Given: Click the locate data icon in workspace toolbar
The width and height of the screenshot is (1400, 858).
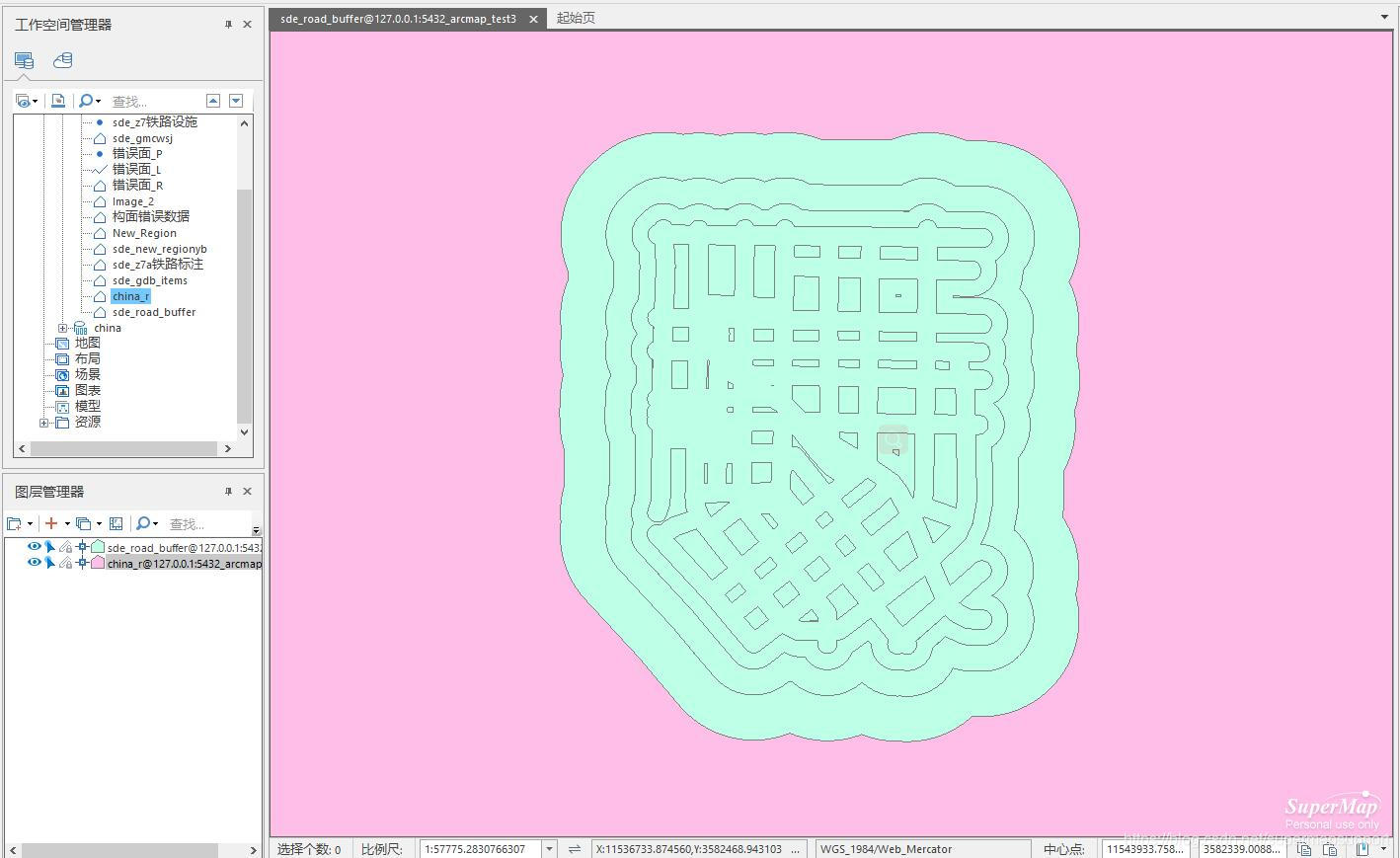Looking at the screenshot, I should [58, 101].
